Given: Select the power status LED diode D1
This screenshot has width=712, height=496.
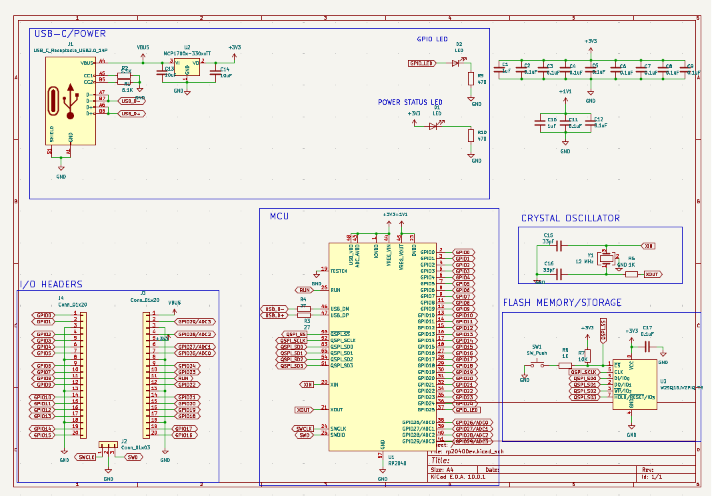Looking at the screenshot, I should tap(433, 126).
